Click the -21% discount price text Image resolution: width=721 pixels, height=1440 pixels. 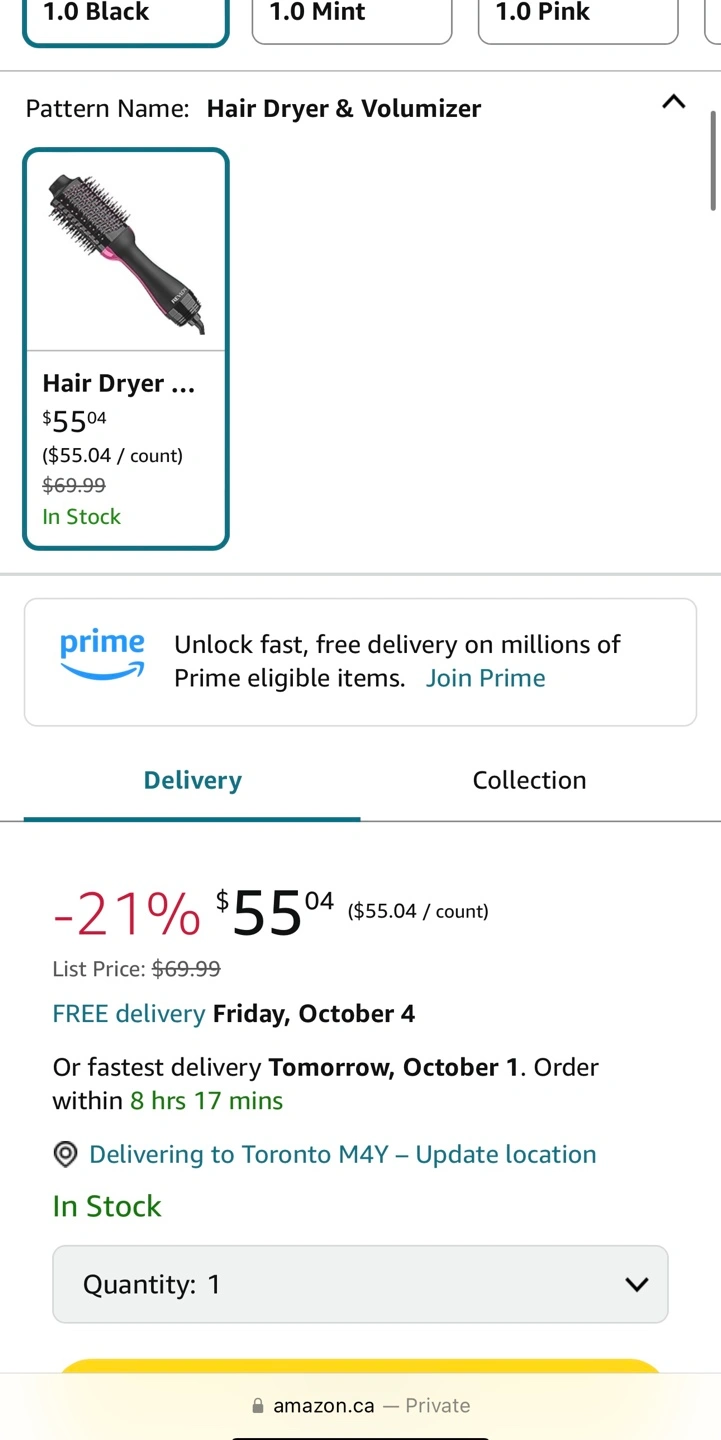[127, 914]
